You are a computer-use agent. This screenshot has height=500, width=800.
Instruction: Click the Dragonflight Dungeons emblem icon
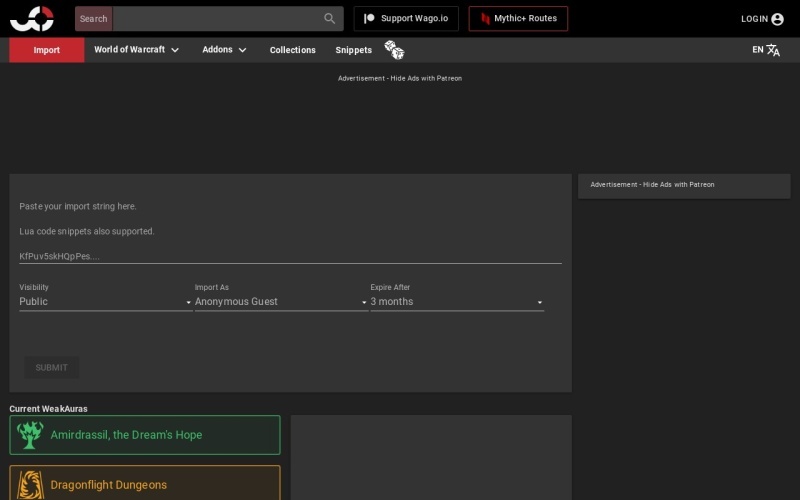tap(30, 485)
